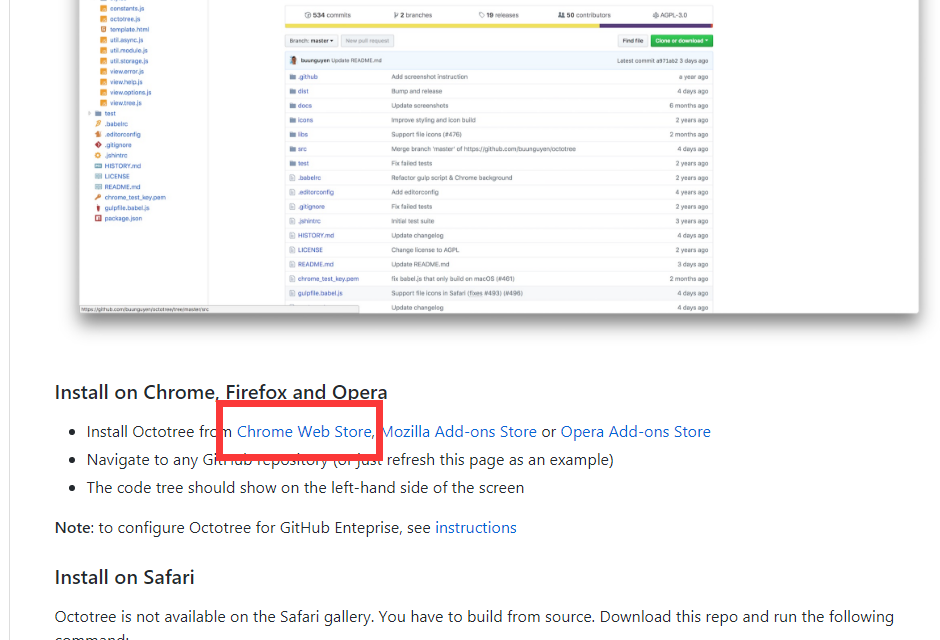Open the libs folder in file list
This screenshot has width=940, height=640.
click(303, 134)
